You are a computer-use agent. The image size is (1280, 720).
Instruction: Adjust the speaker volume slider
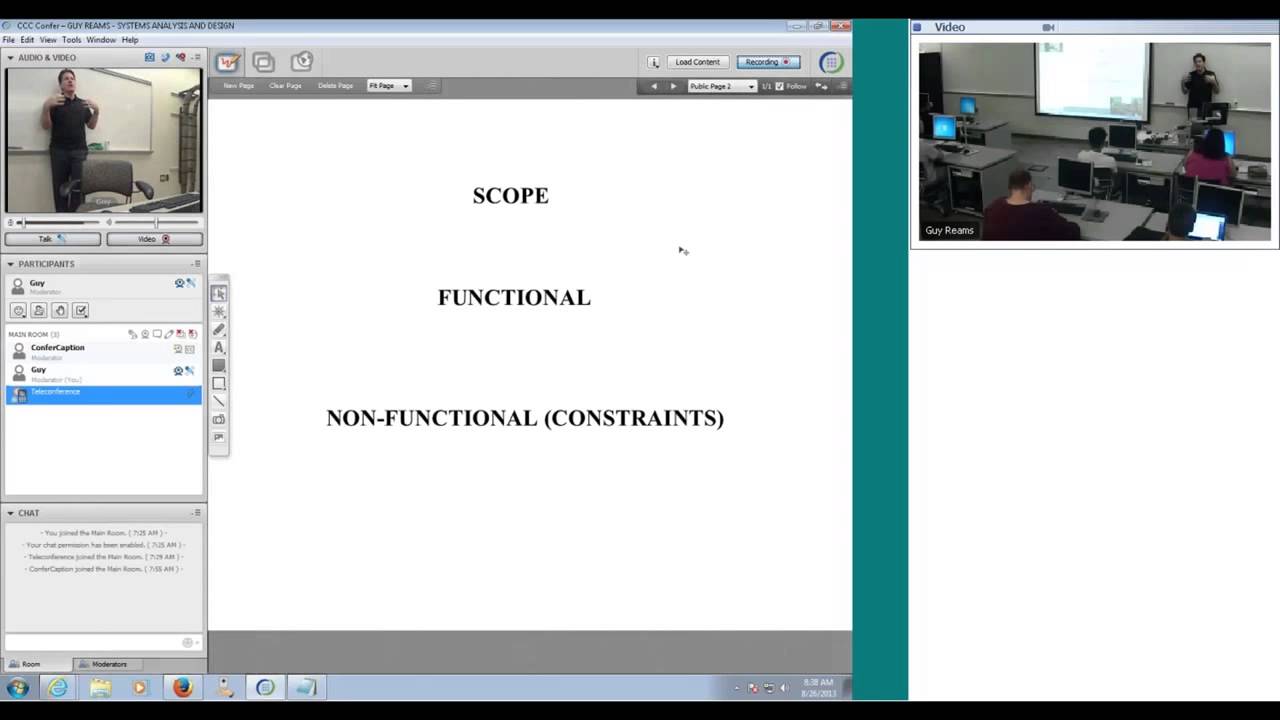click(x=156, y=222)
